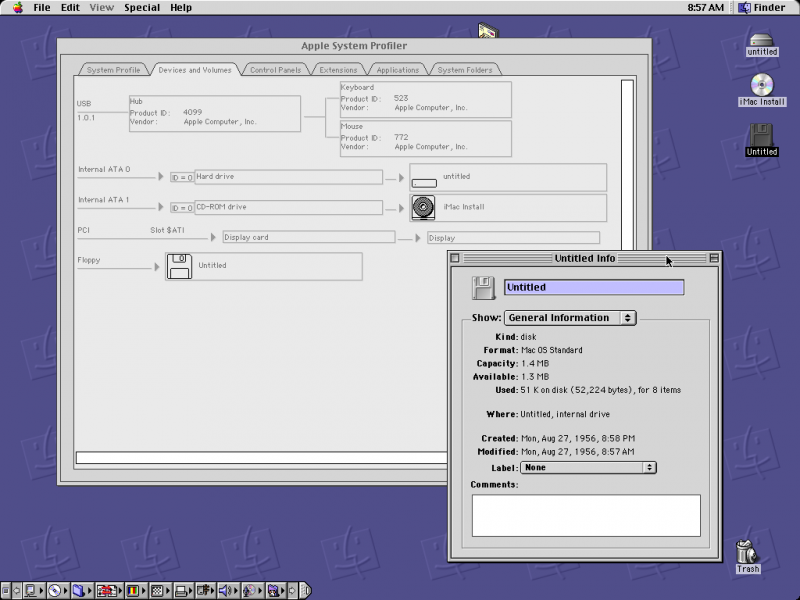
Task: Select the iMac Install CD desktop icon
Action: (762, 90)
